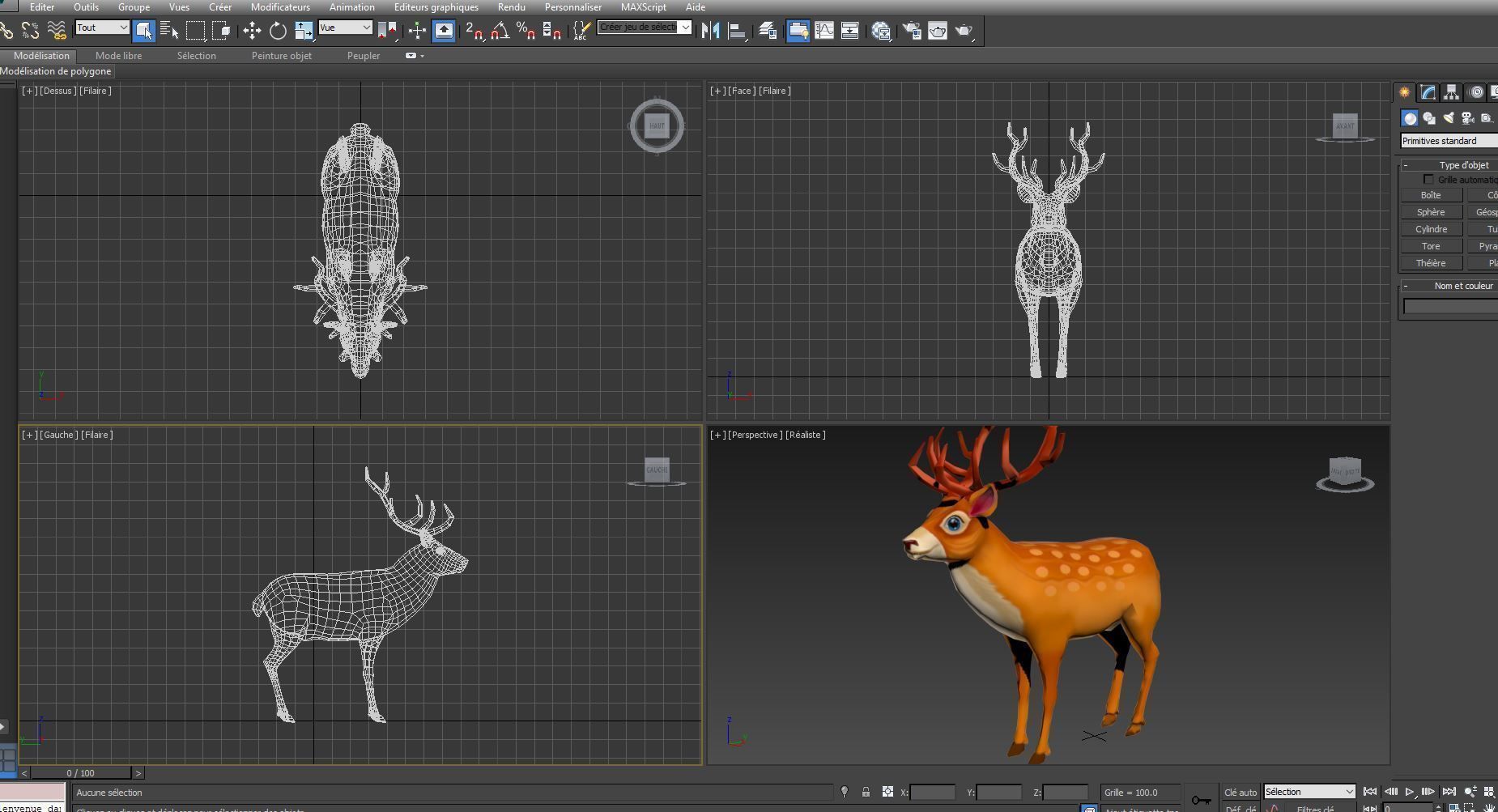The height and width of the screenshot is (812, 1498).
Task: Activate the Select and Rotate tool
Action: click(x=278, y=31)
